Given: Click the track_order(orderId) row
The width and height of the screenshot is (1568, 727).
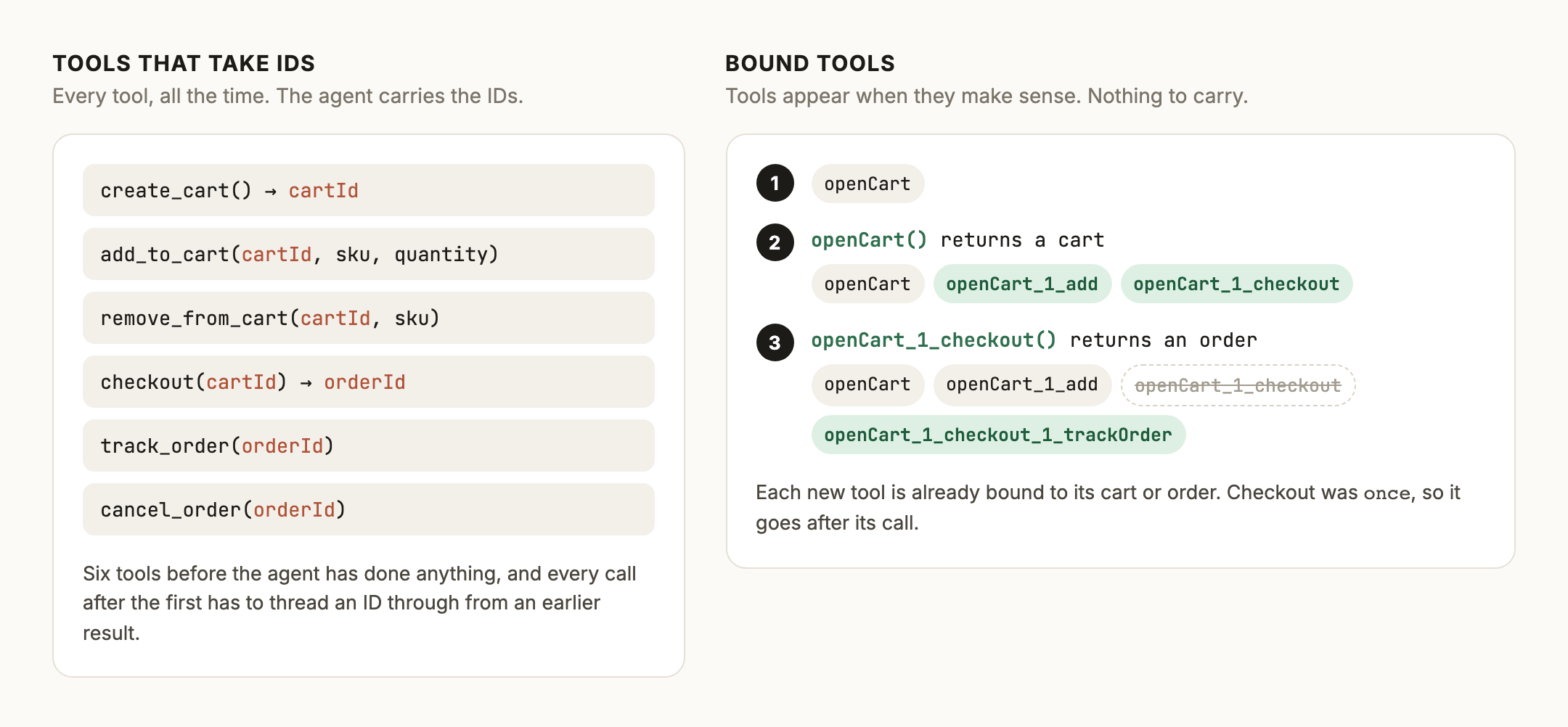Looking at the screenshot, I should [x=369, y=445].
